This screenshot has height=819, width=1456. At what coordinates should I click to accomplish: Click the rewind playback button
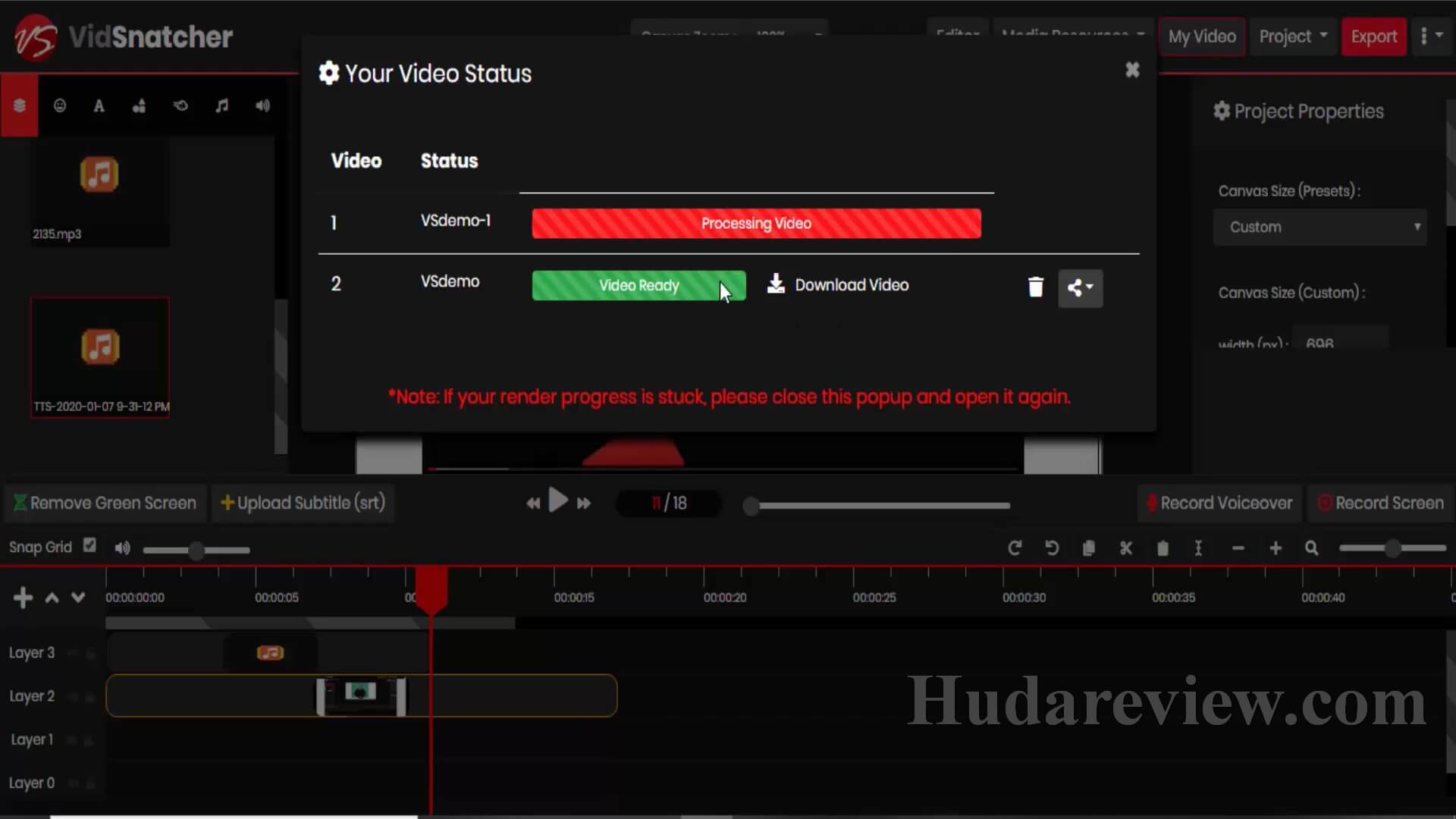[x=533, y=503]
